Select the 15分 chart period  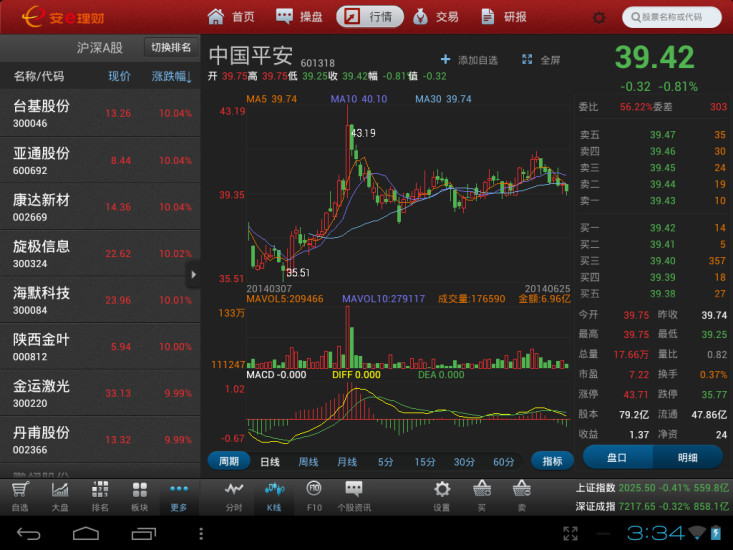point(425,462)
